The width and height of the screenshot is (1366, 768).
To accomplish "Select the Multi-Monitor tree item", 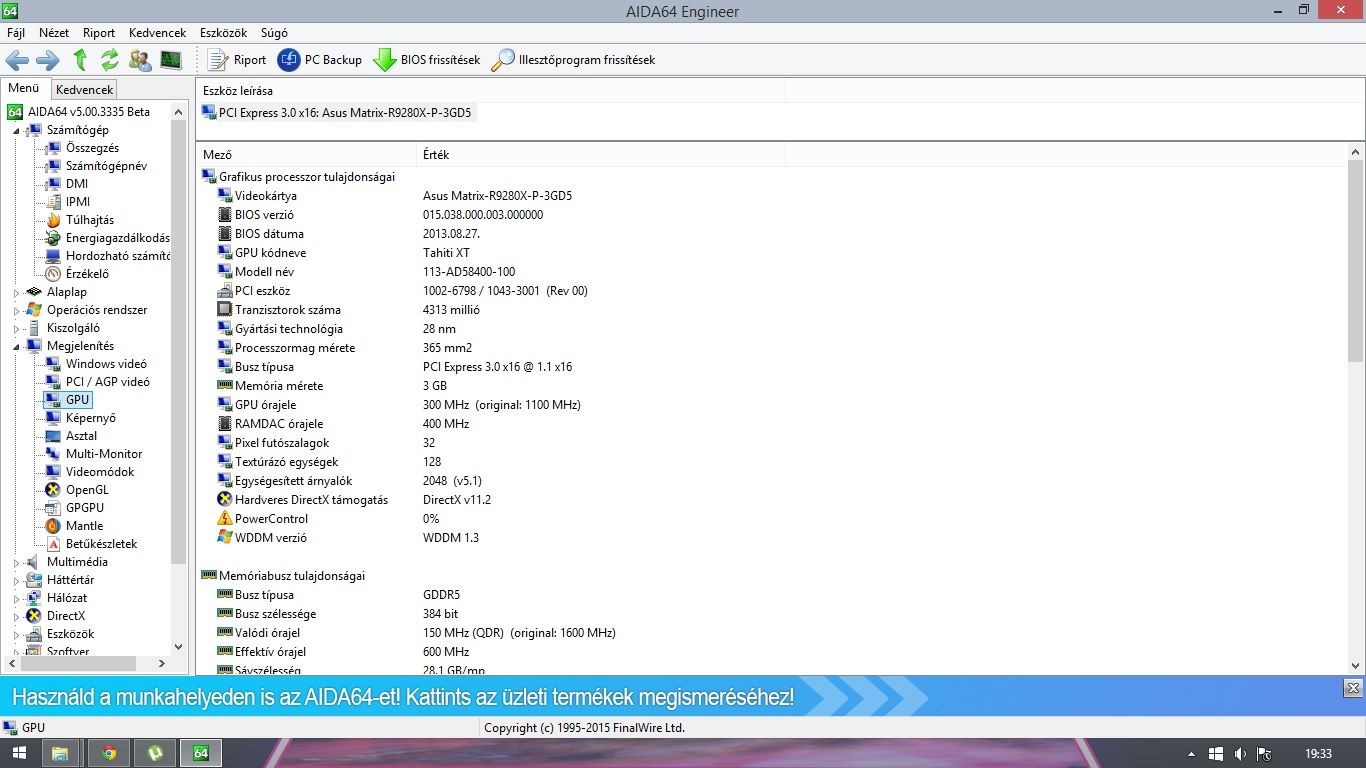I will 104,454.
